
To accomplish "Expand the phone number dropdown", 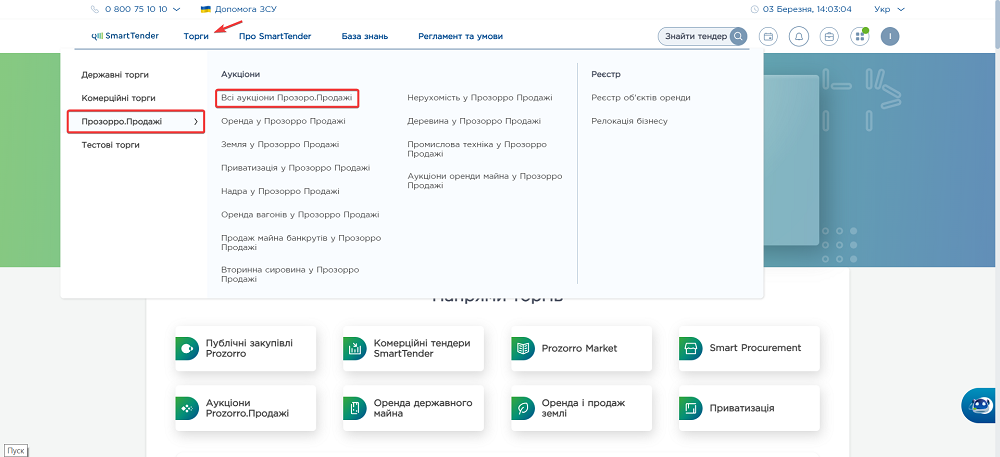I will point(176,9).
